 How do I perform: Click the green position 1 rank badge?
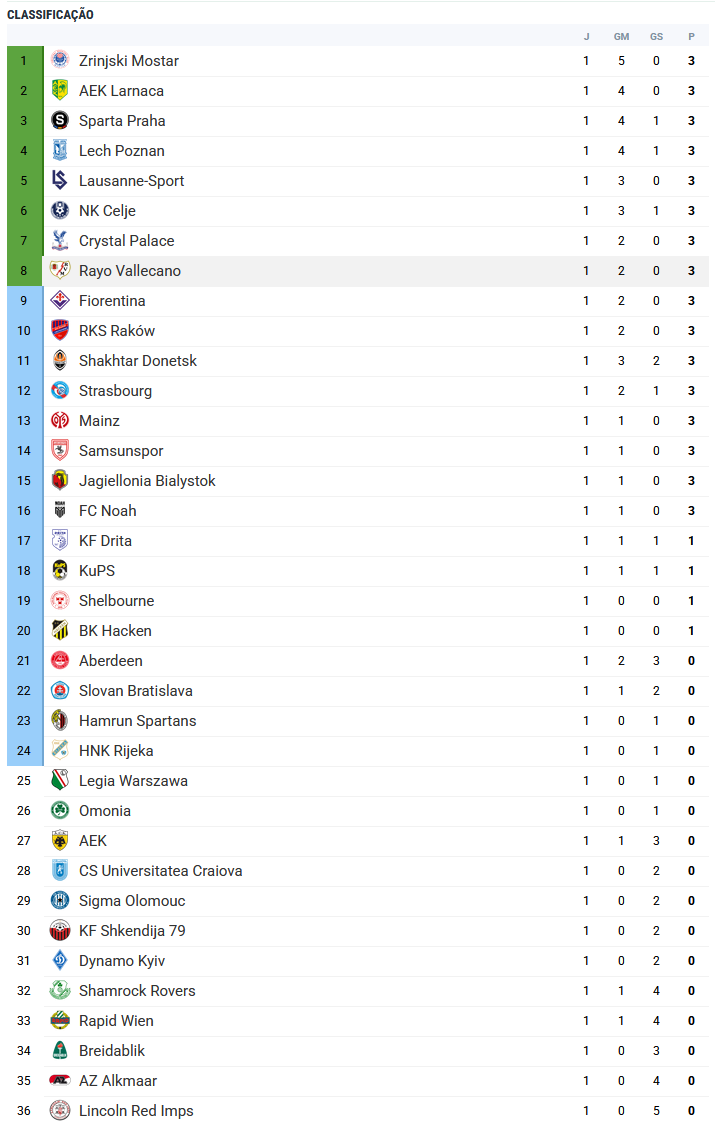24,61
